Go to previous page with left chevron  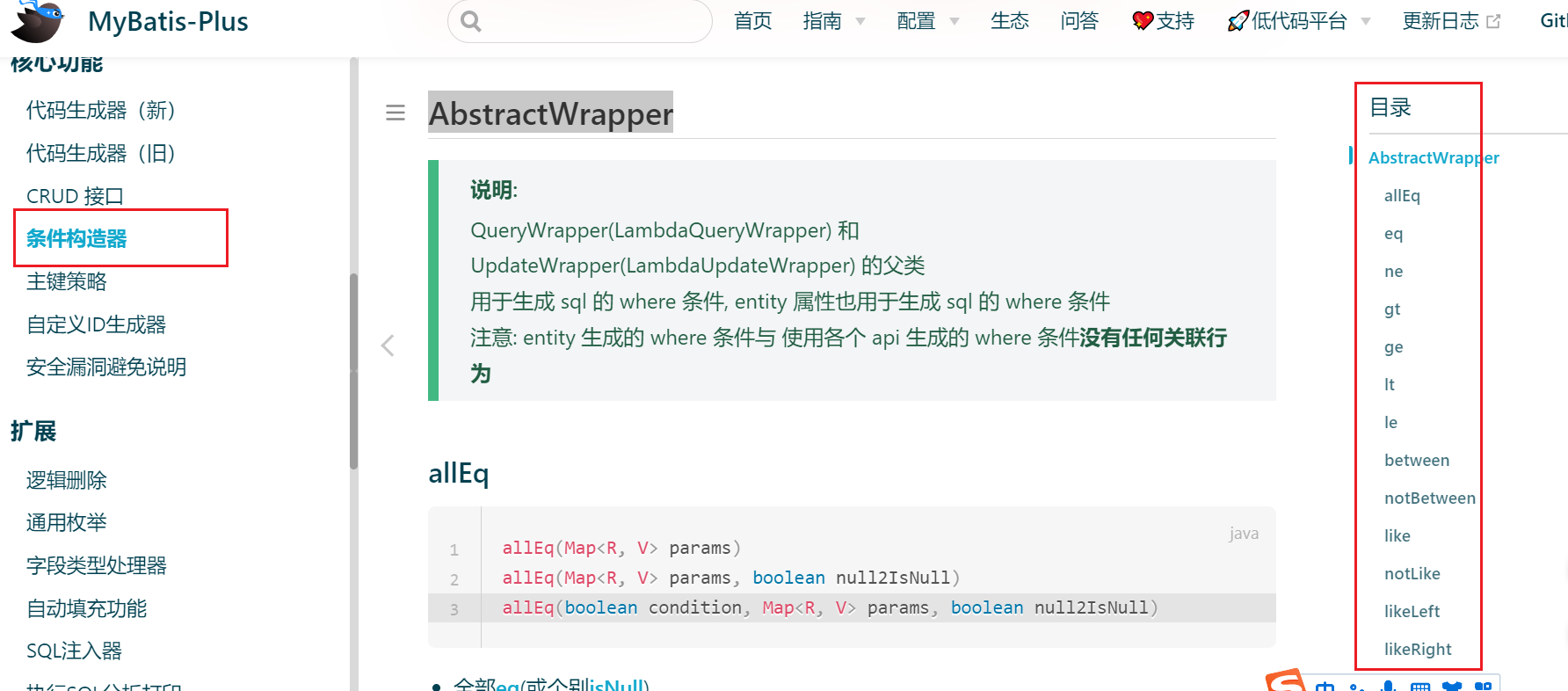click(388, 345)
